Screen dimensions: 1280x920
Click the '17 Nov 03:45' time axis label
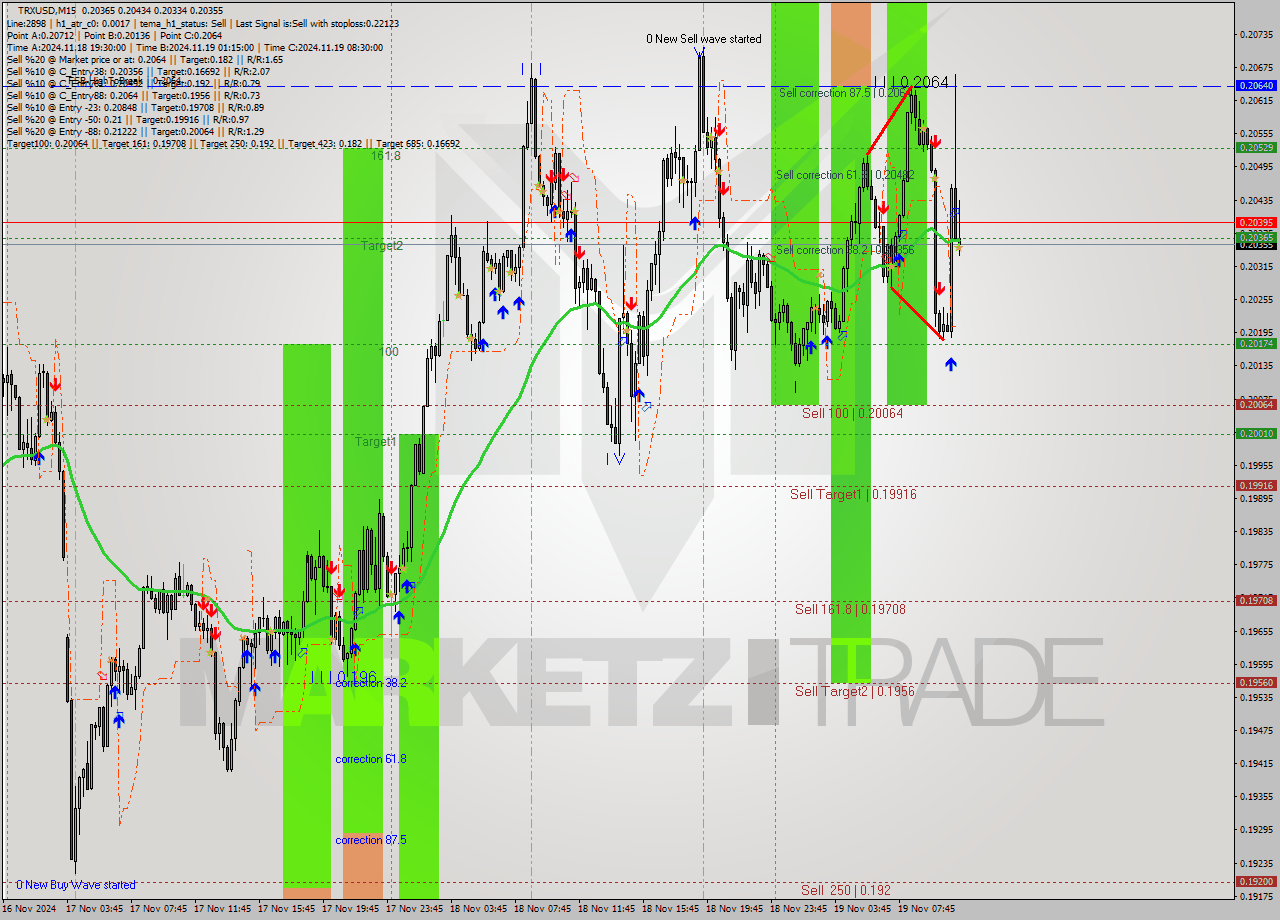point(94,909)
